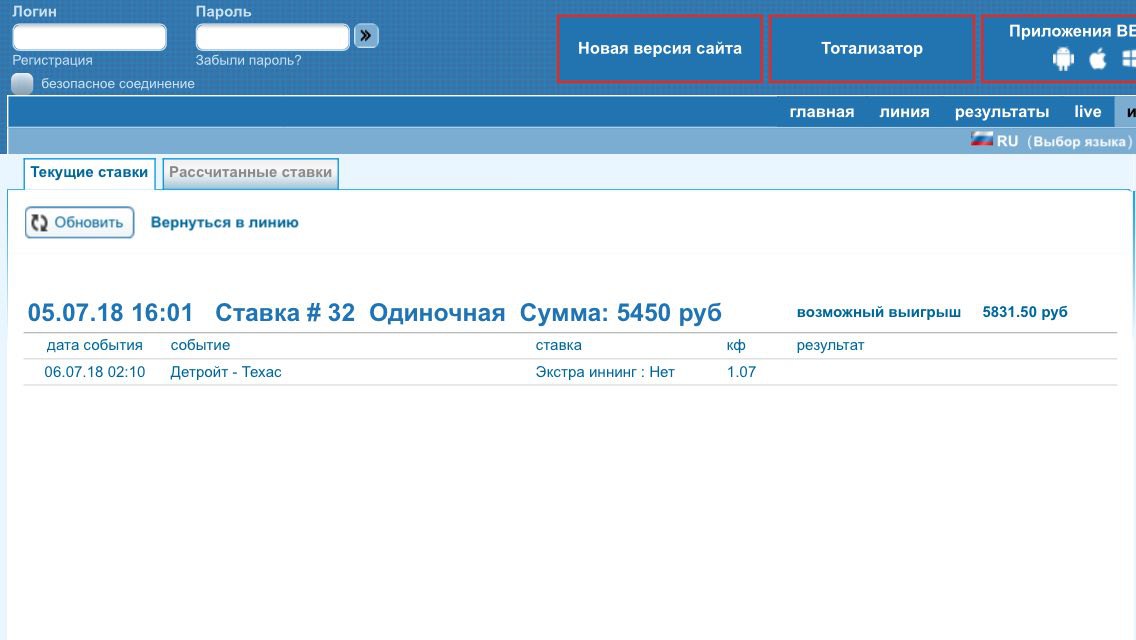Click the возможный выигрыш label

[879, 312]
